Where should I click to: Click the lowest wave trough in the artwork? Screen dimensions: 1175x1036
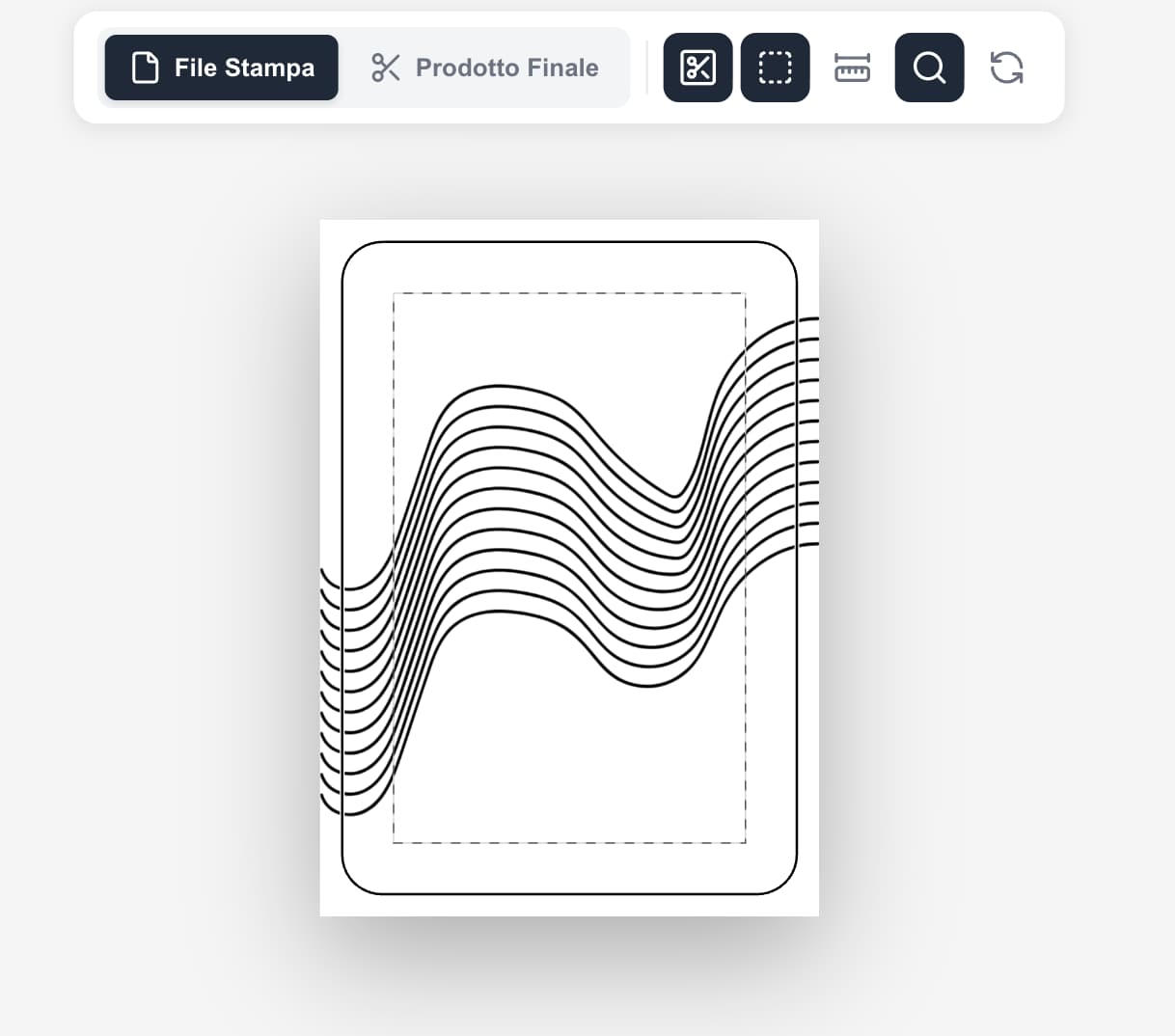[646, 685]
